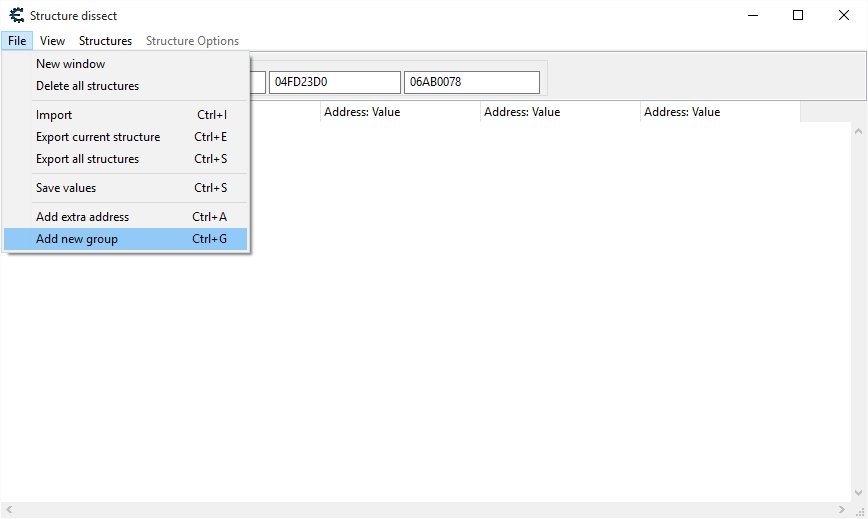868x519 pixels.
Task: Click the Cheat Engine icon in title bar
Action: click(x=16, y=15)
